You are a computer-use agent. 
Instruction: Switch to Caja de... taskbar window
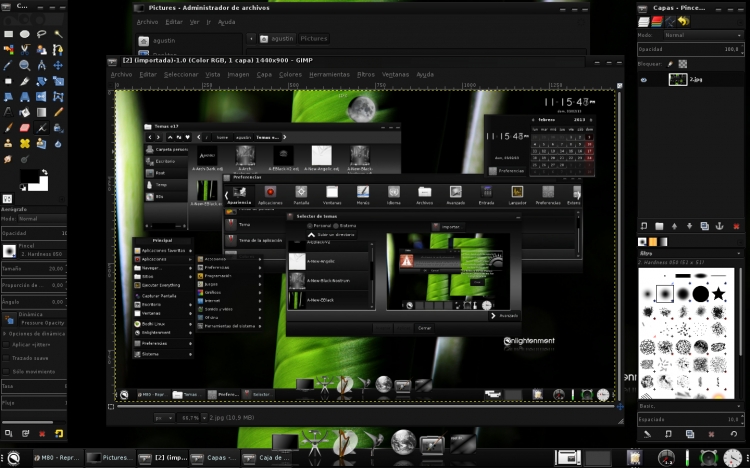point(266,458)
